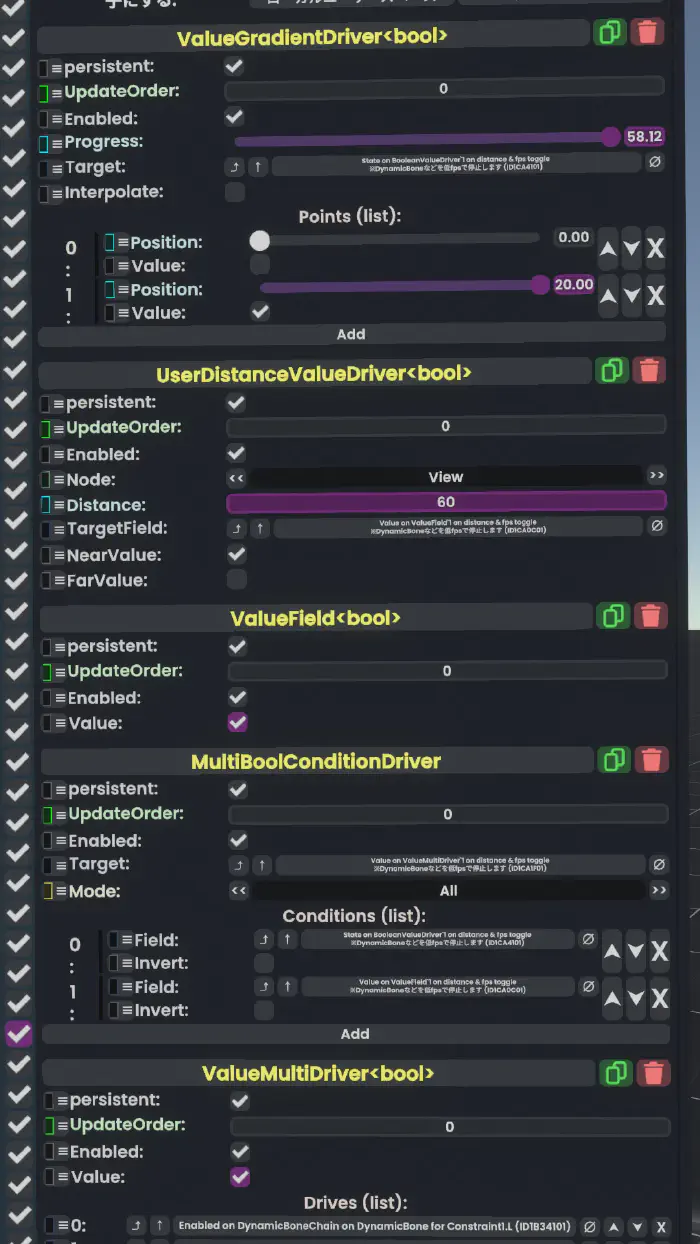The width and height of the screenshot is (700, 1244).
Task: Move point 1 up in Points list
Action: pos(610,296)
